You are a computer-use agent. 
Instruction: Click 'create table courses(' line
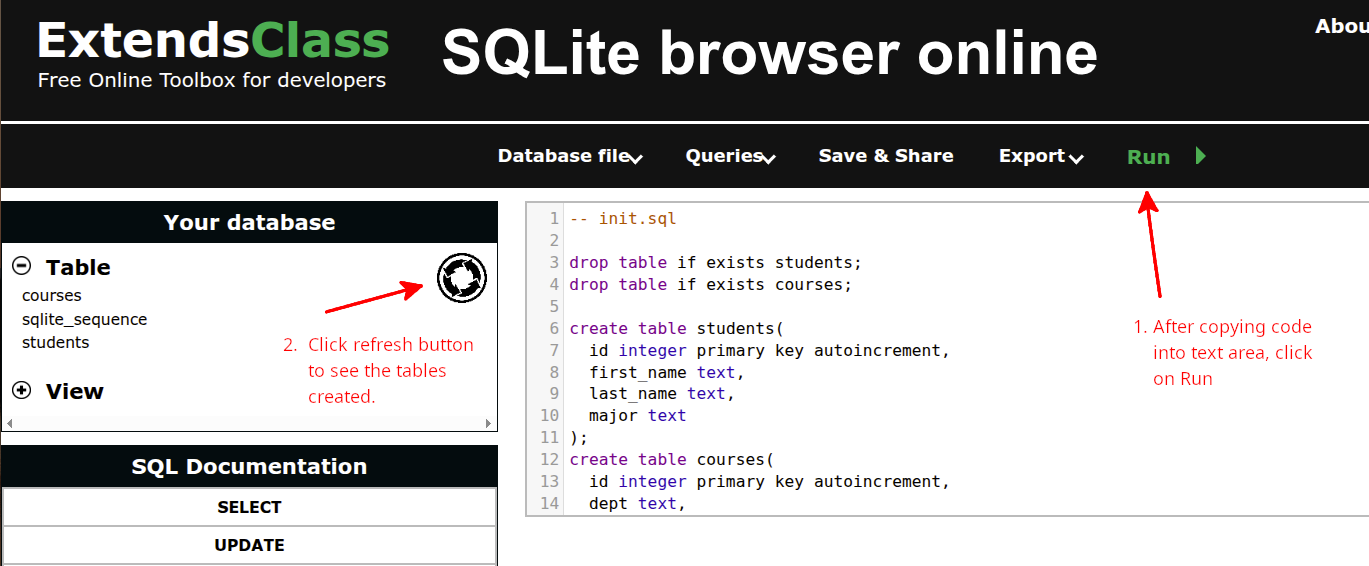point(671,459)
